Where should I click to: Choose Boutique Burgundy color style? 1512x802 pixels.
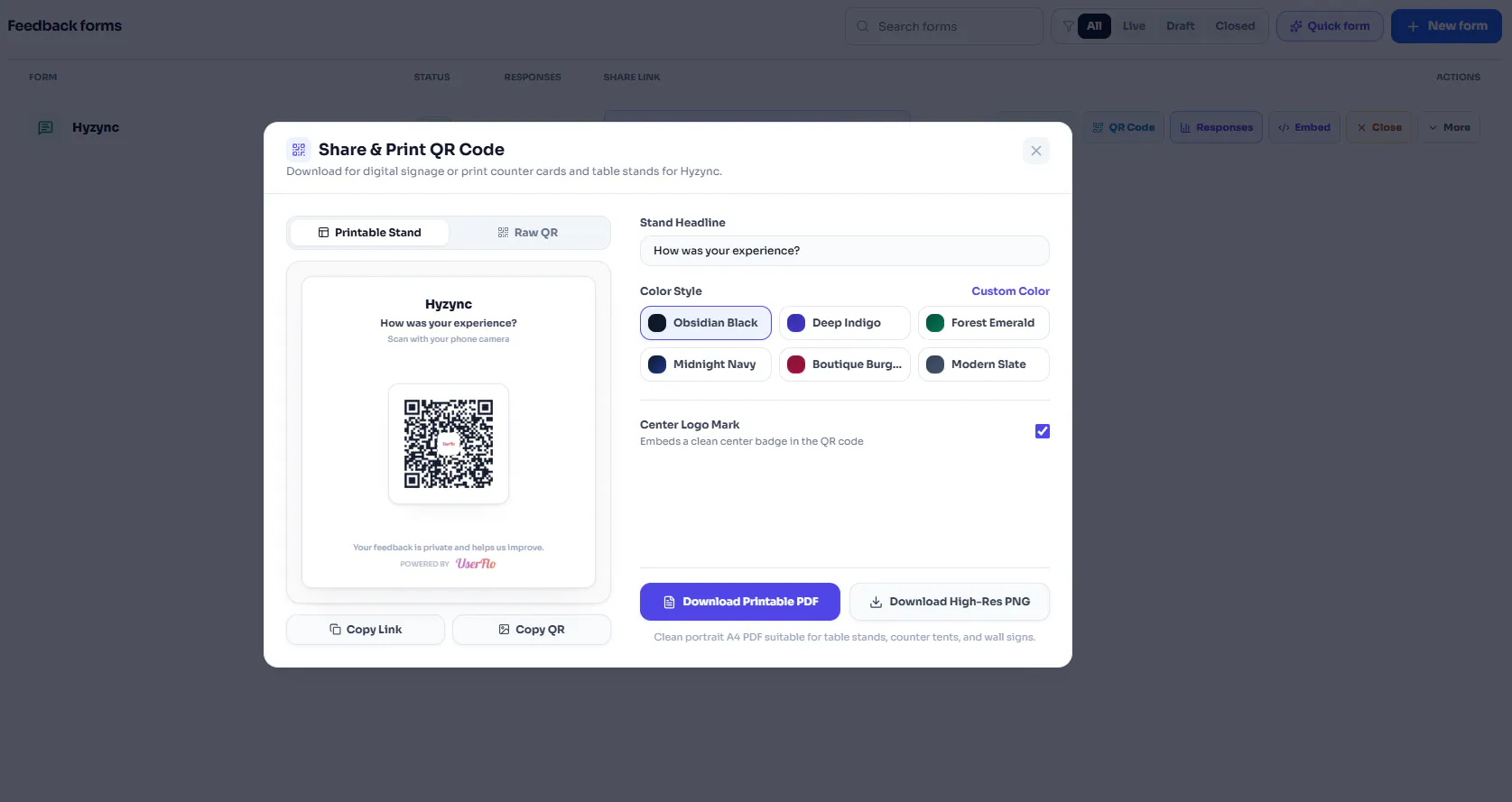[845, 364]
